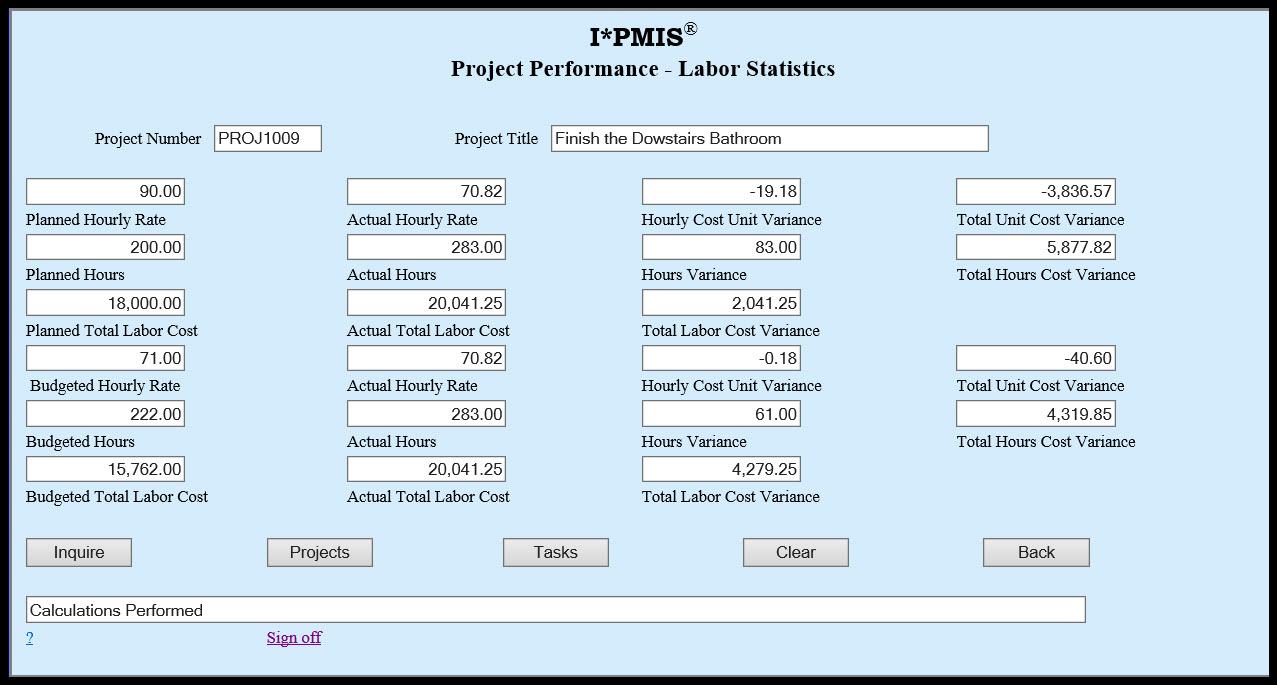This screenshot has height=685, width=1277.
Task: Select the Budgeted Hours field showing 222.00
Action: point(105,413)
